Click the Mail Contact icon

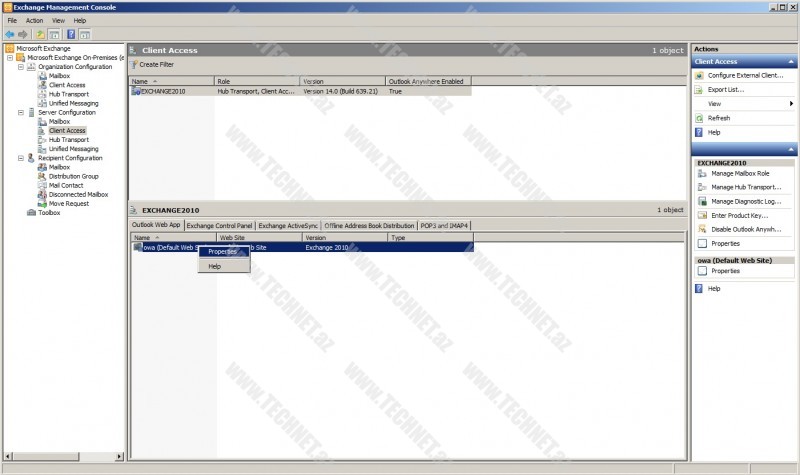(x=42, y=186)
